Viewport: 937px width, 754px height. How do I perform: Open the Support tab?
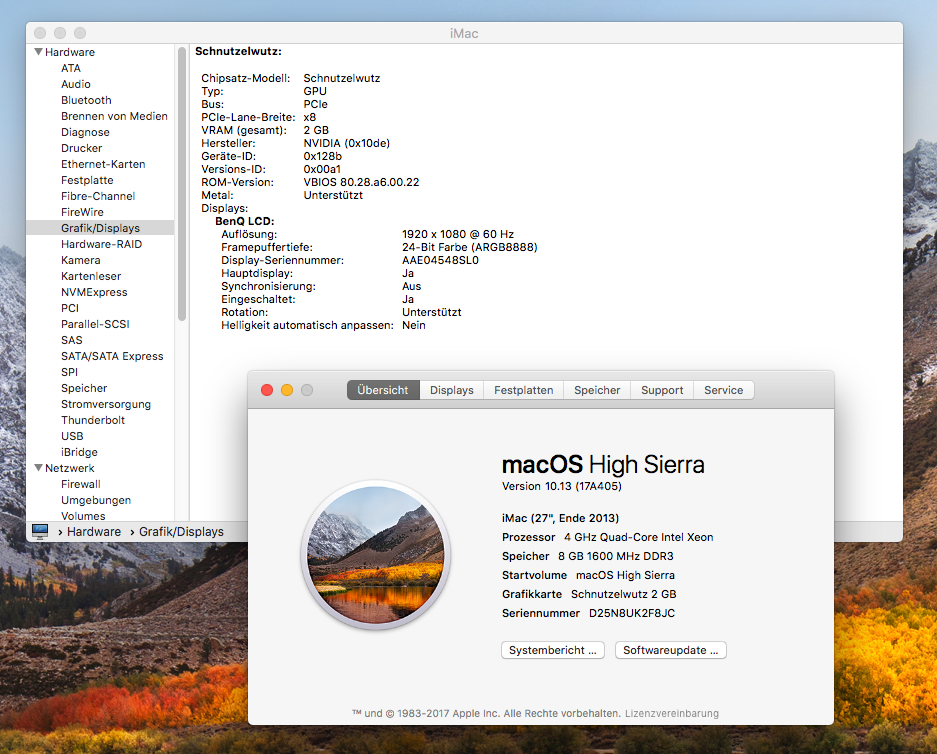[x=662, y=390]
